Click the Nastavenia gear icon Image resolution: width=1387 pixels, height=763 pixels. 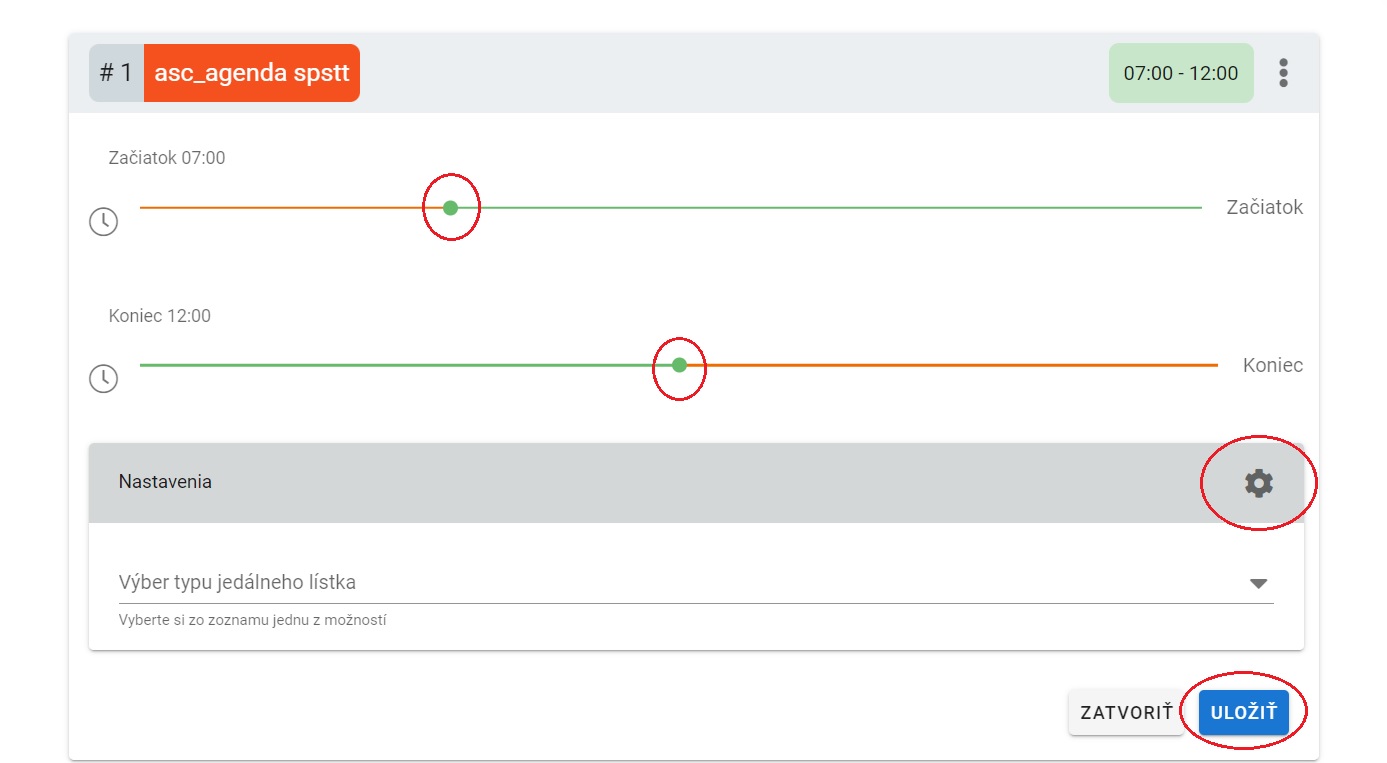[1258, 483]
